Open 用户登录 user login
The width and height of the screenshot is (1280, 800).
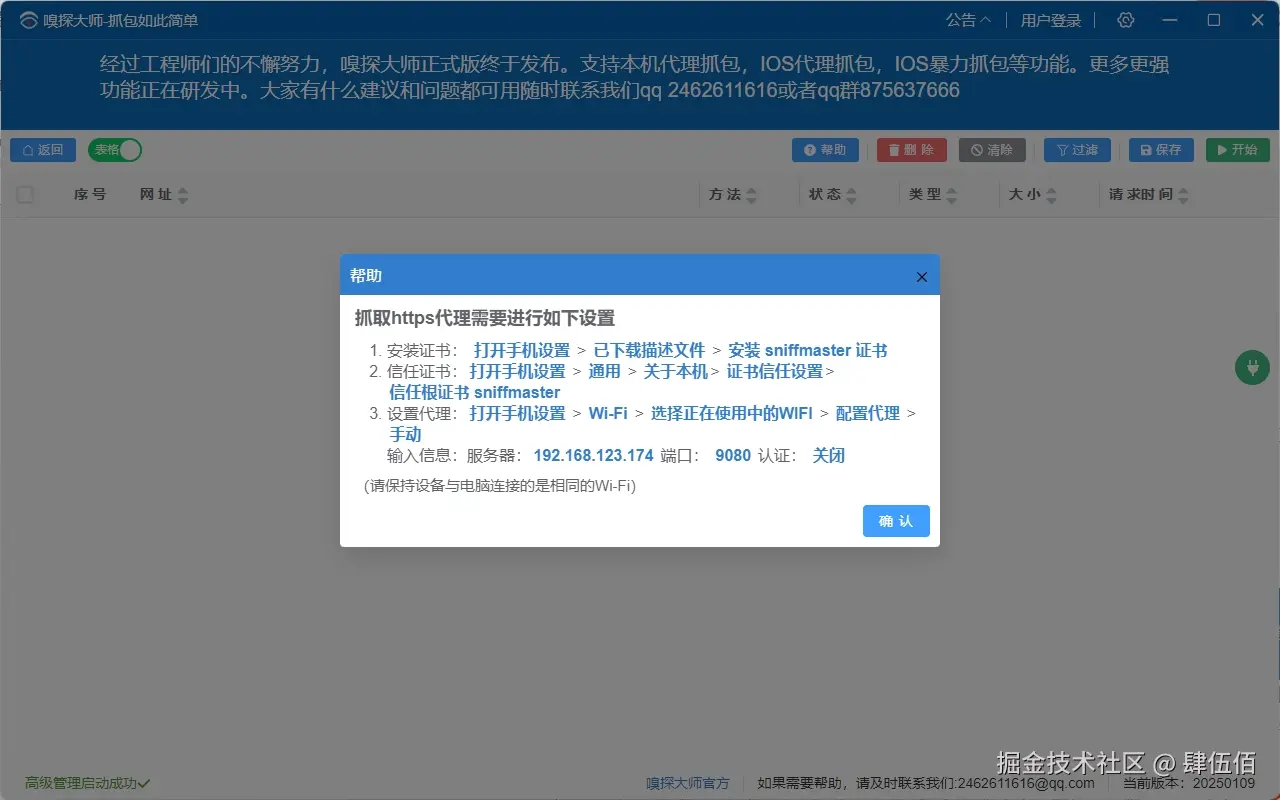click(x=1051, y=20)
